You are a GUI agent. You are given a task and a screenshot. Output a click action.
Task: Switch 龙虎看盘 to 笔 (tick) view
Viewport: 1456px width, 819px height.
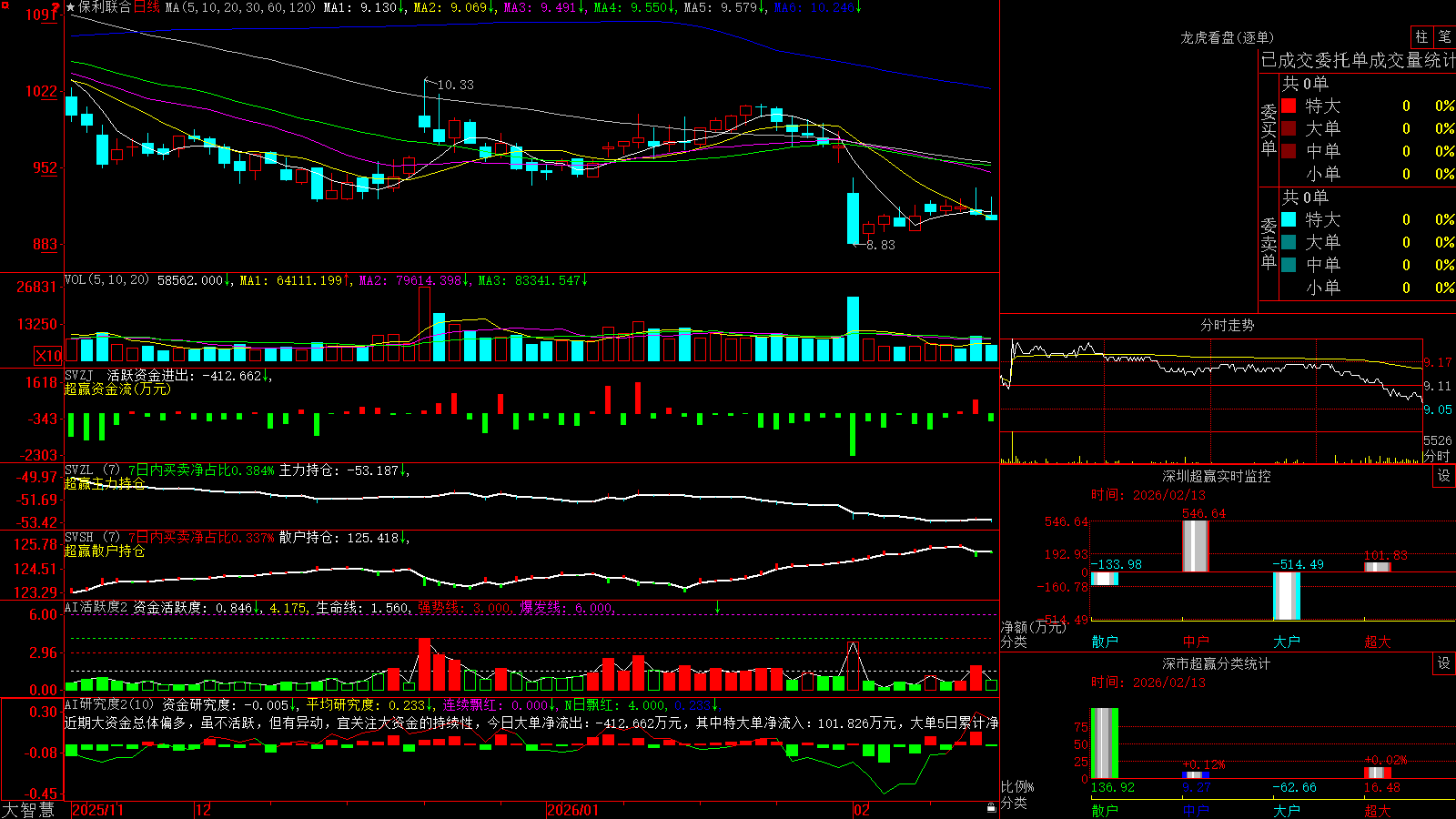point(1445,36)
